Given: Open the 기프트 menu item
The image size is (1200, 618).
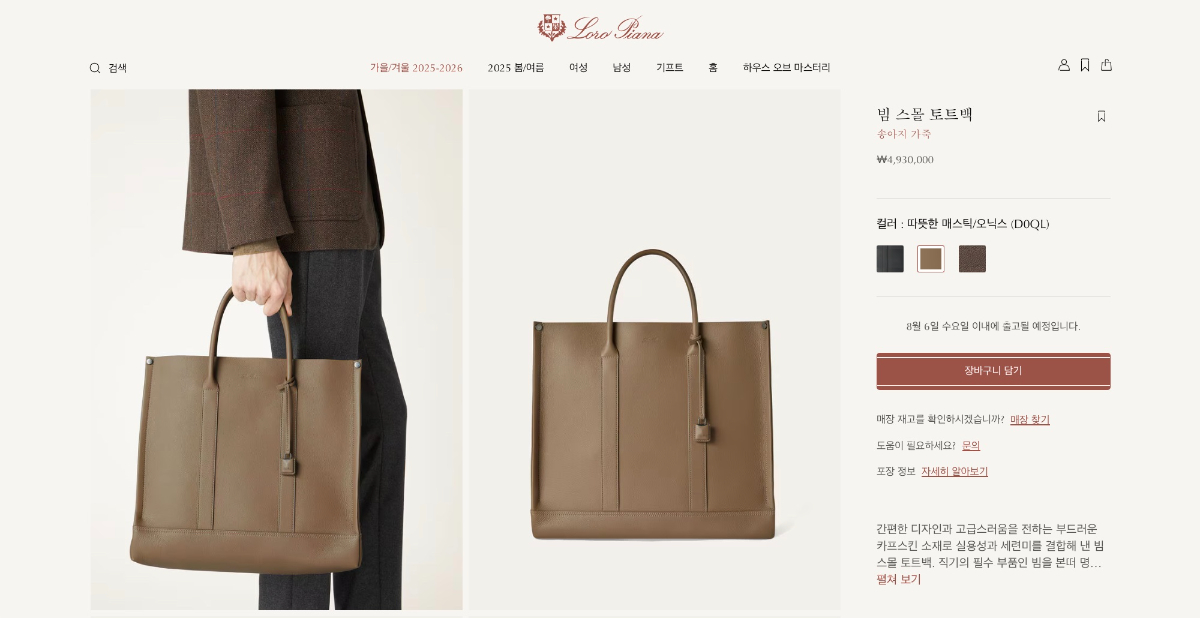Looking at the screenshot, I should pyautogui.click(x=669, y=68).
